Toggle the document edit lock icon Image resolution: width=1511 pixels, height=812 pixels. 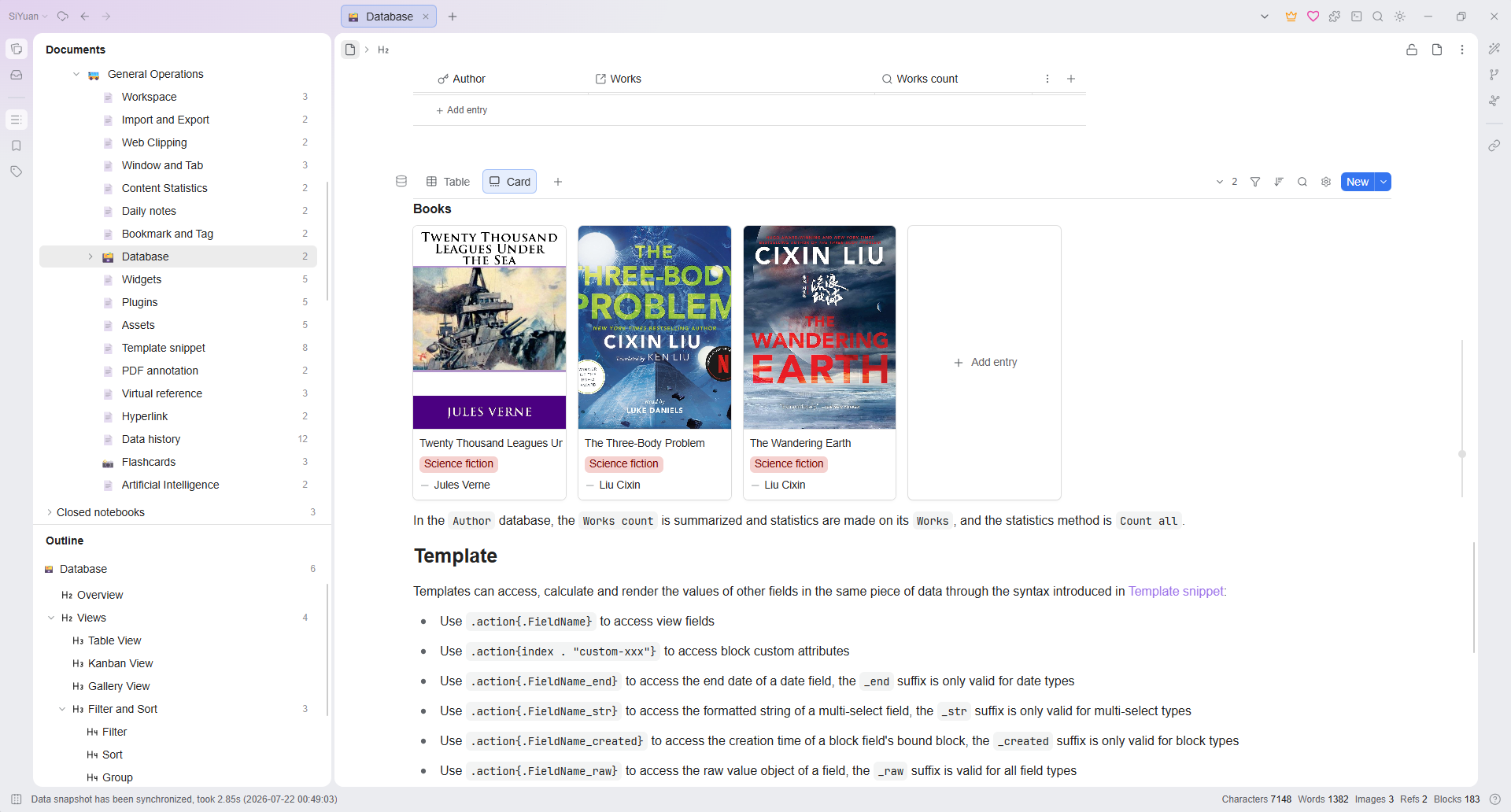click(x=1412, y=50)
